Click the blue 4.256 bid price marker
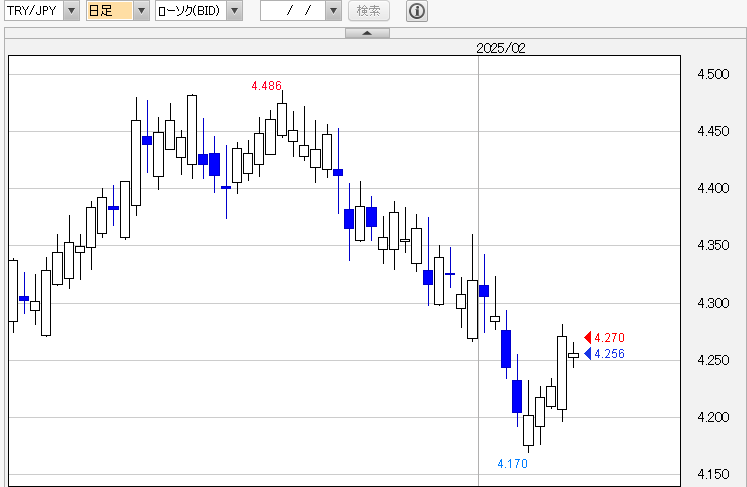 pos(604,354)
